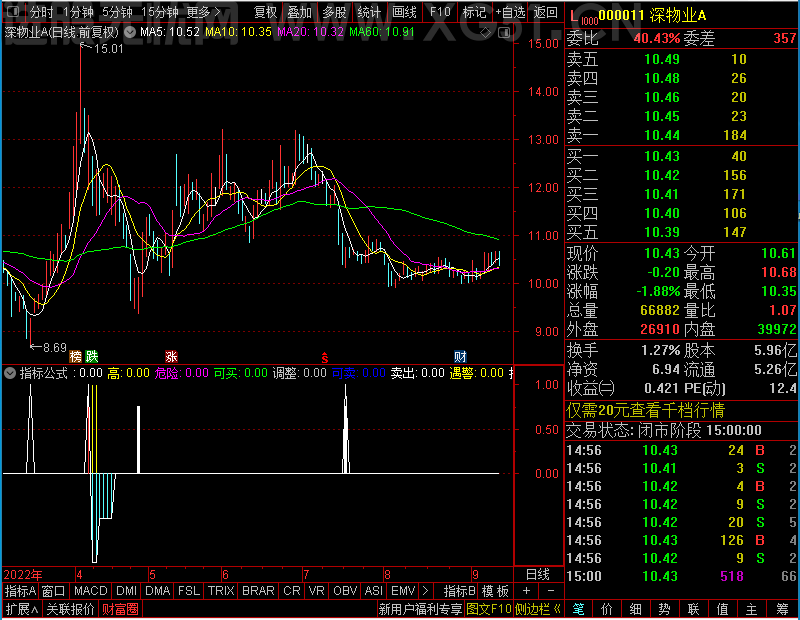Click the 叠加 overlay button

(299, 11)
